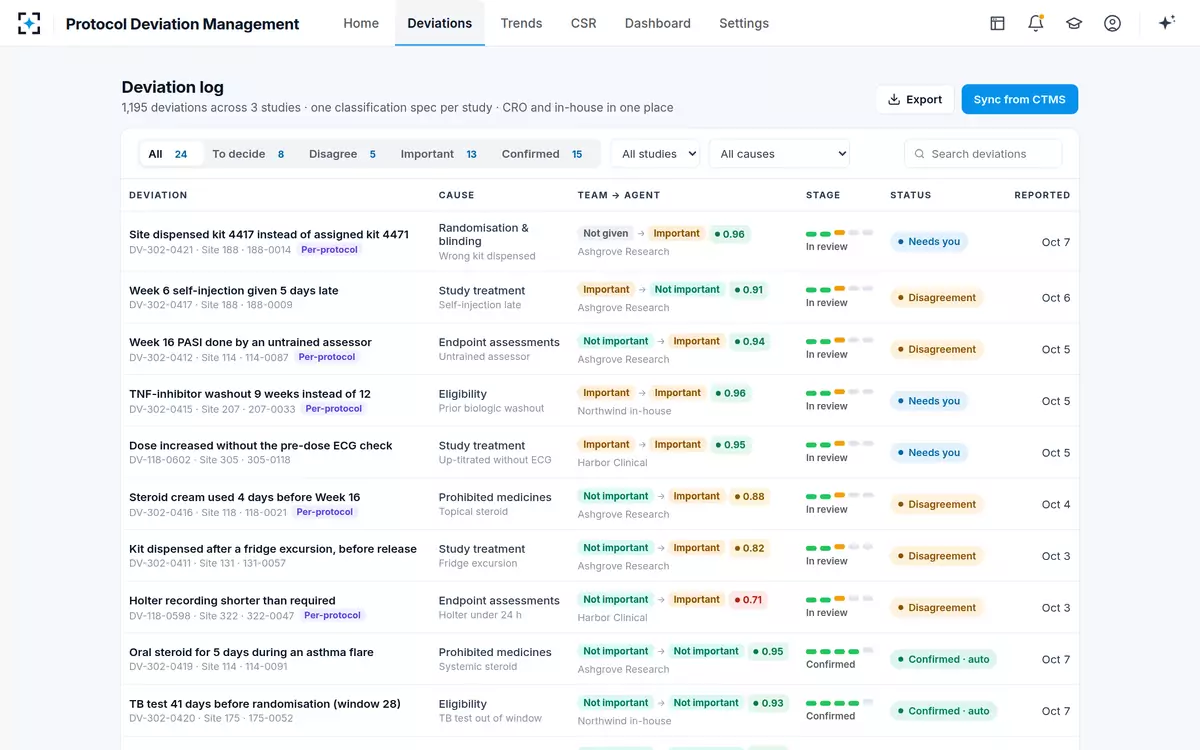1200x750 pixels.
Task: Open the CSR tab
Action: 583,23
